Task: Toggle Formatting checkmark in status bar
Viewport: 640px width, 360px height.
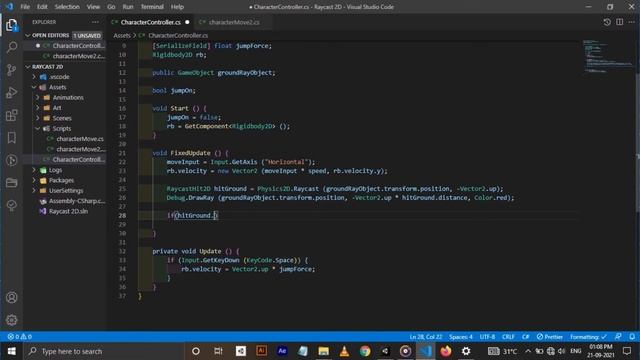Action: [588, 337]
